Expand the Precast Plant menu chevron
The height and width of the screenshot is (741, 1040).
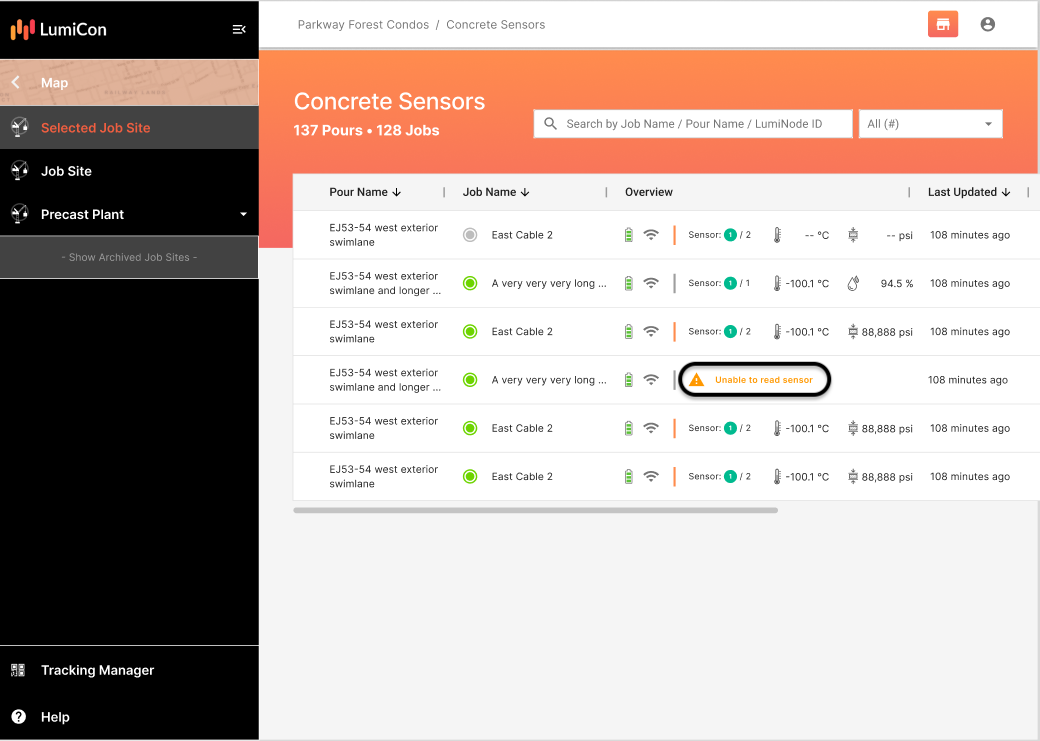(x=242, y=214)
